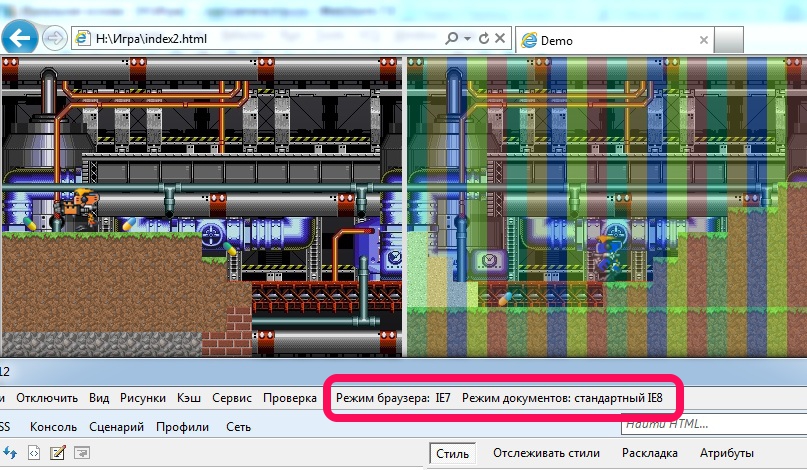Open the Отключить menu
The width and height of the screenshot is (807, 470).
click(x=47, y=398)
